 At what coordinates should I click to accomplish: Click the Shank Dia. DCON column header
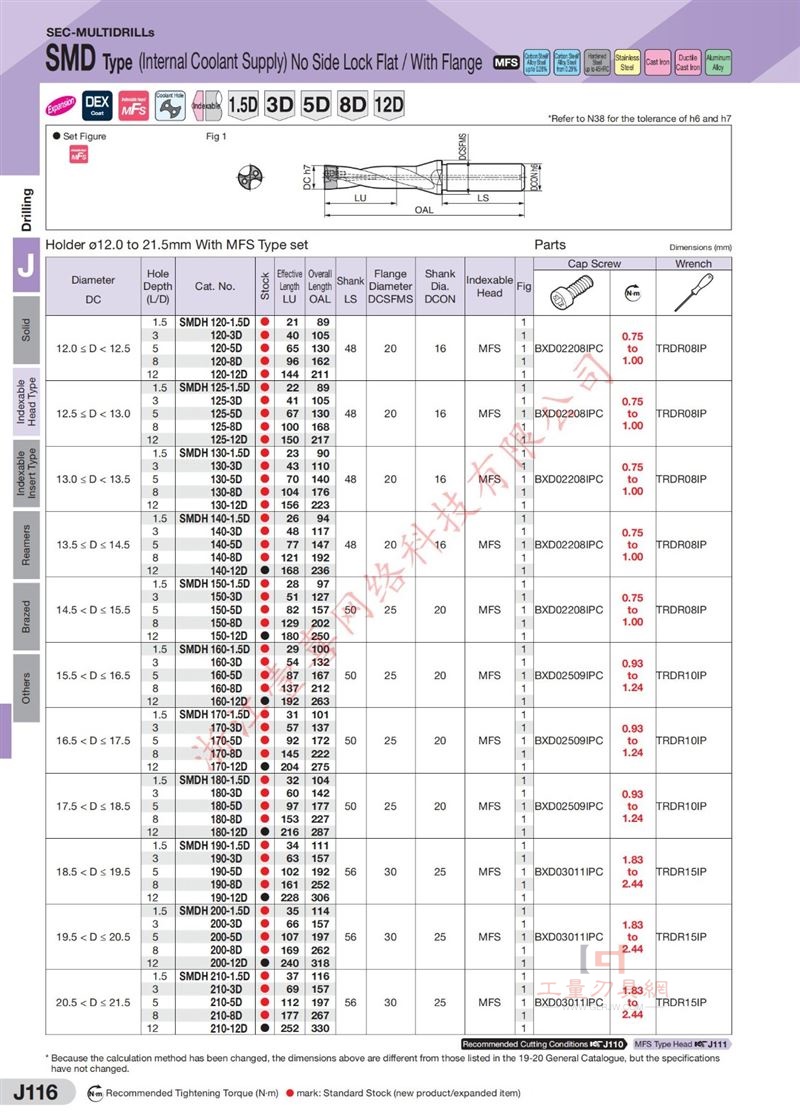pos(440,286)
